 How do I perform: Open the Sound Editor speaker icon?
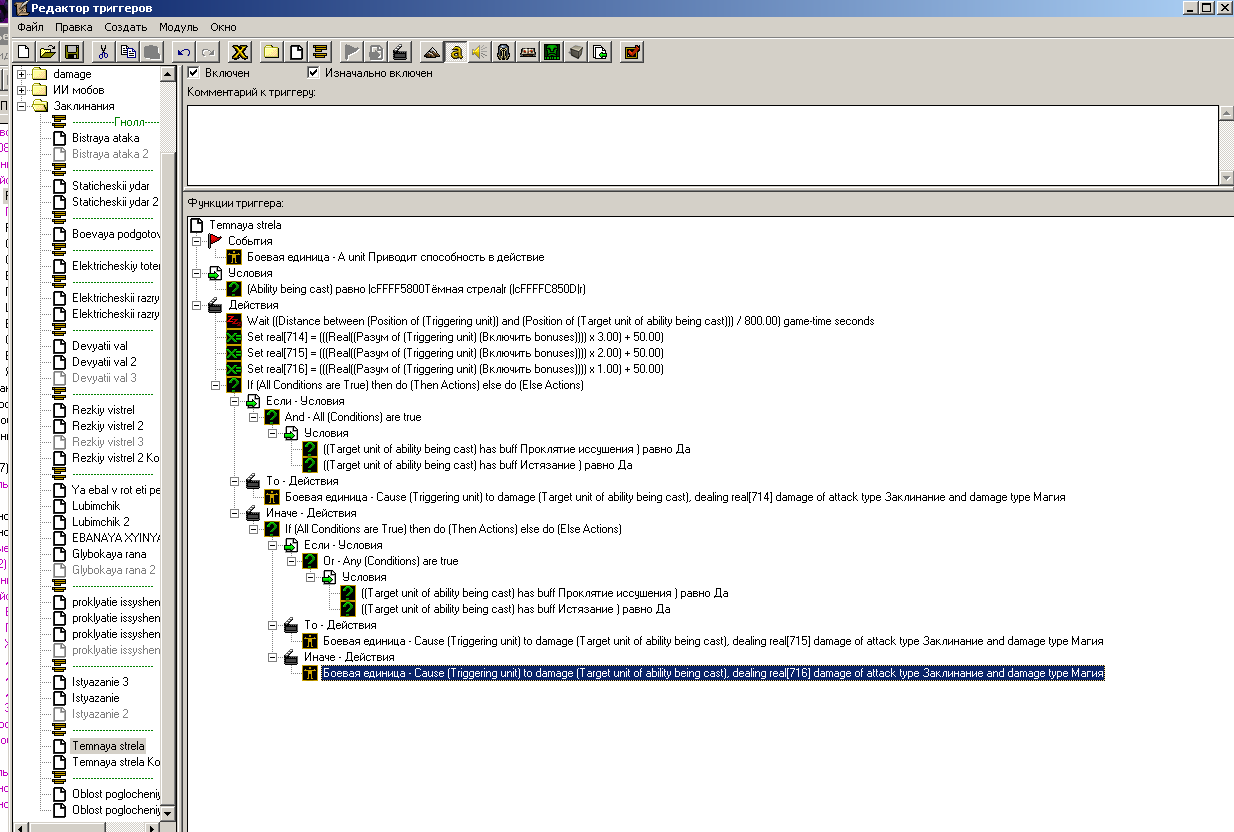point(479,52)
